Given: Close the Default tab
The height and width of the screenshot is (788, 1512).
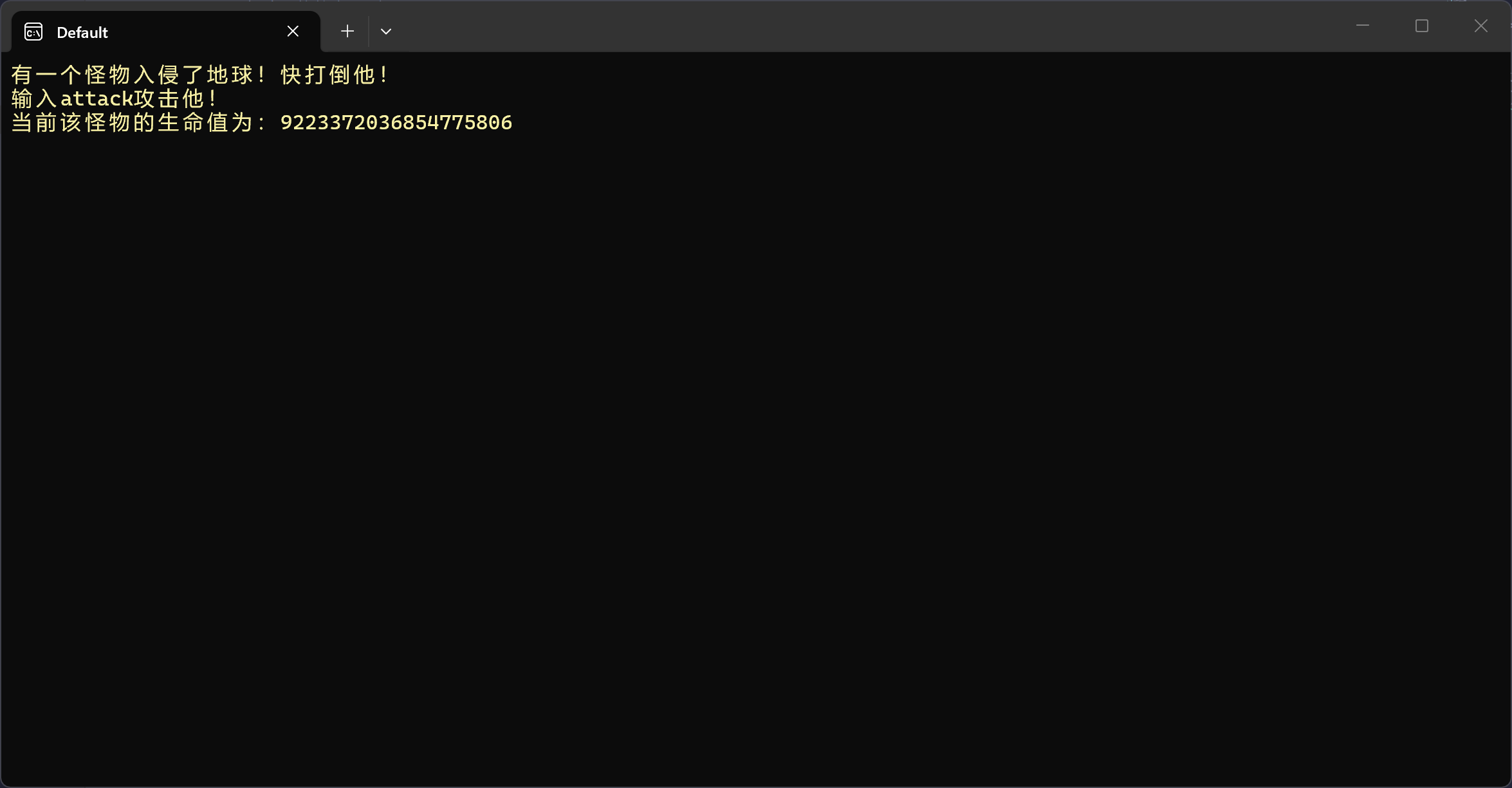Looking at the screenshot, I should [293, 31].
